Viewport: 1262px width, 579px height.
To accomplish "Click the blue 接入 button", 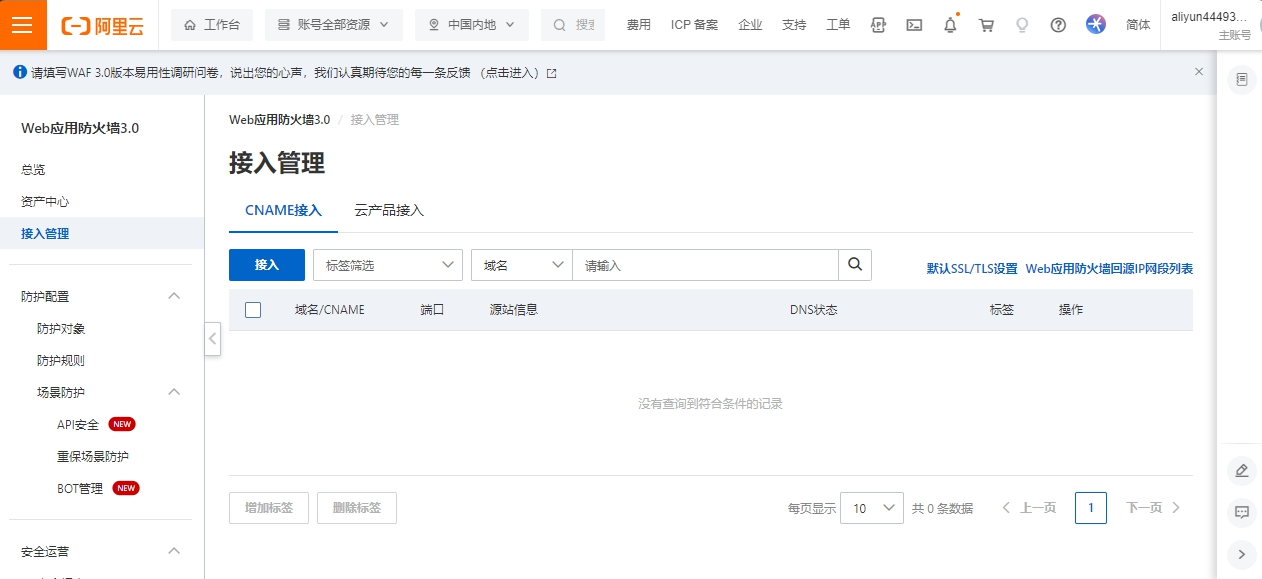I will pyautogui.click(x=267, y=265).
